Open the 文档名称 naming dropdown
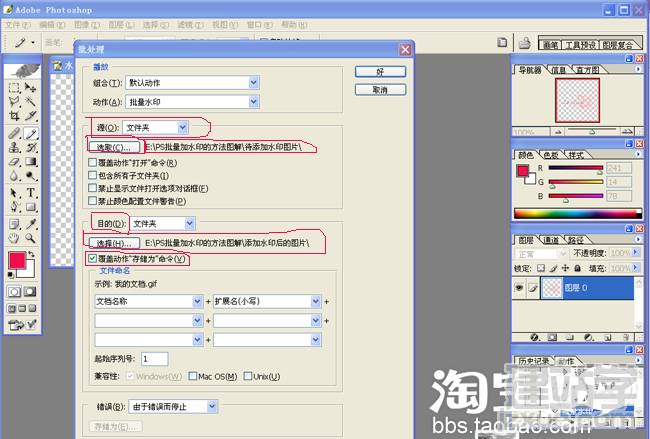Image resolution: width=650 pixels, height=439 pixels. coord(197,301)
